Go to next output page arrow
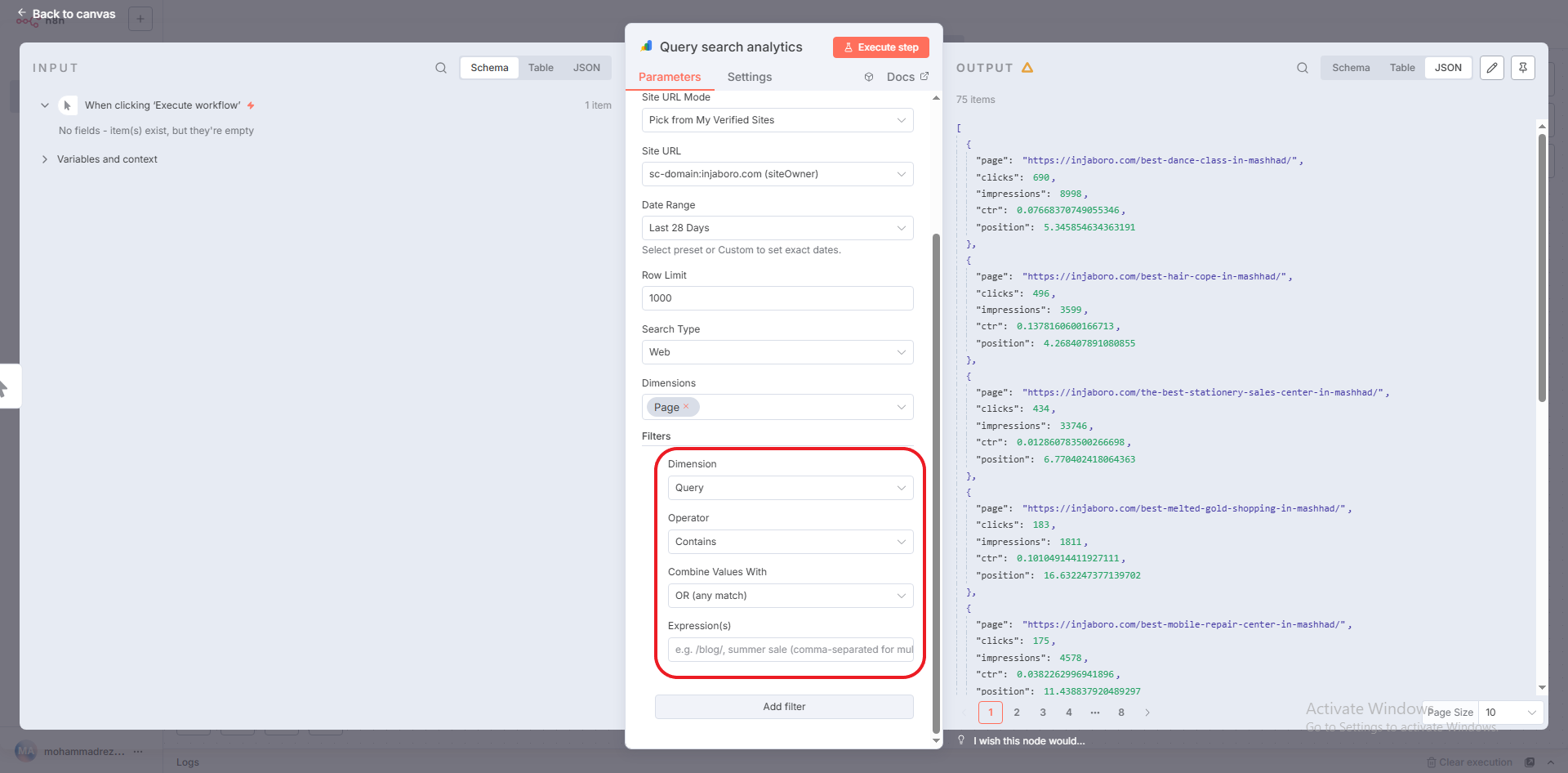This screenshot has width=1568, height=773. (1147, 713)
